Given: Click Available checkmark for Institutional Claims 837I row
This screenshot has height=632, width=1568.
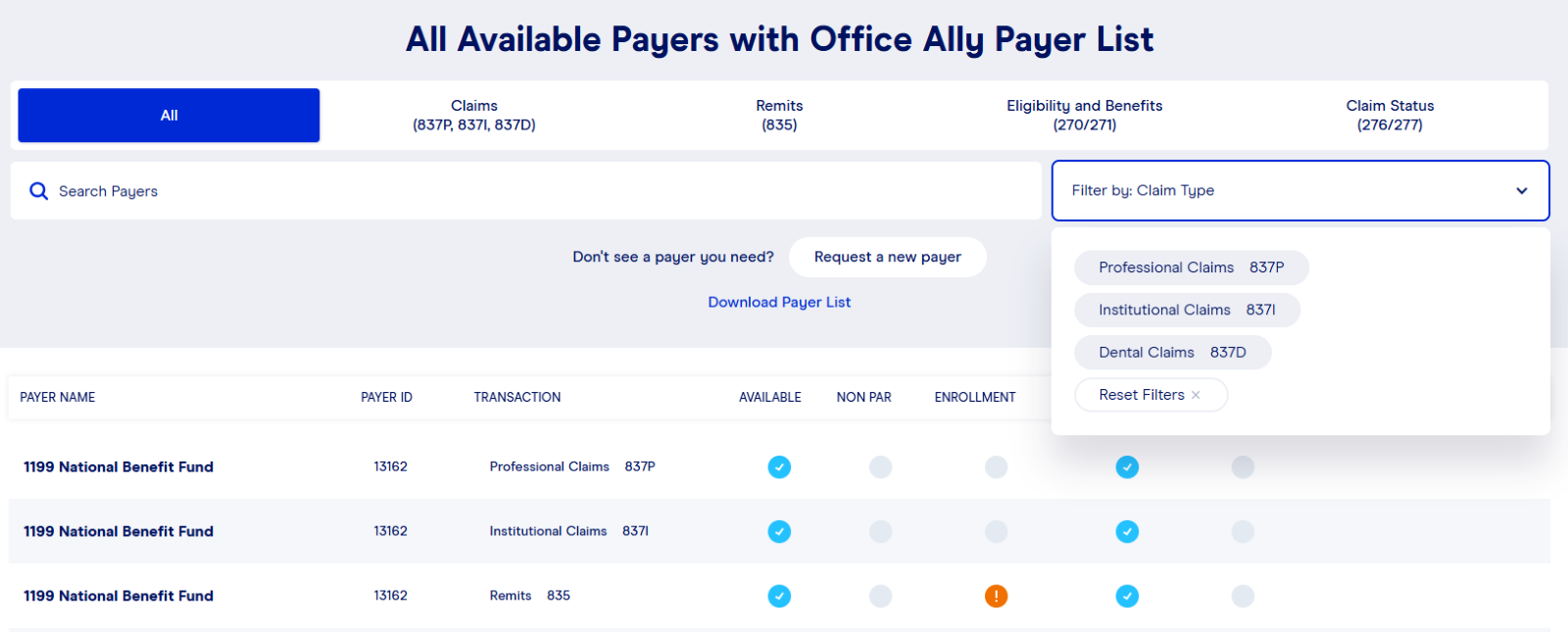Looking at the screenshot, I should click(x=779, y=532).
